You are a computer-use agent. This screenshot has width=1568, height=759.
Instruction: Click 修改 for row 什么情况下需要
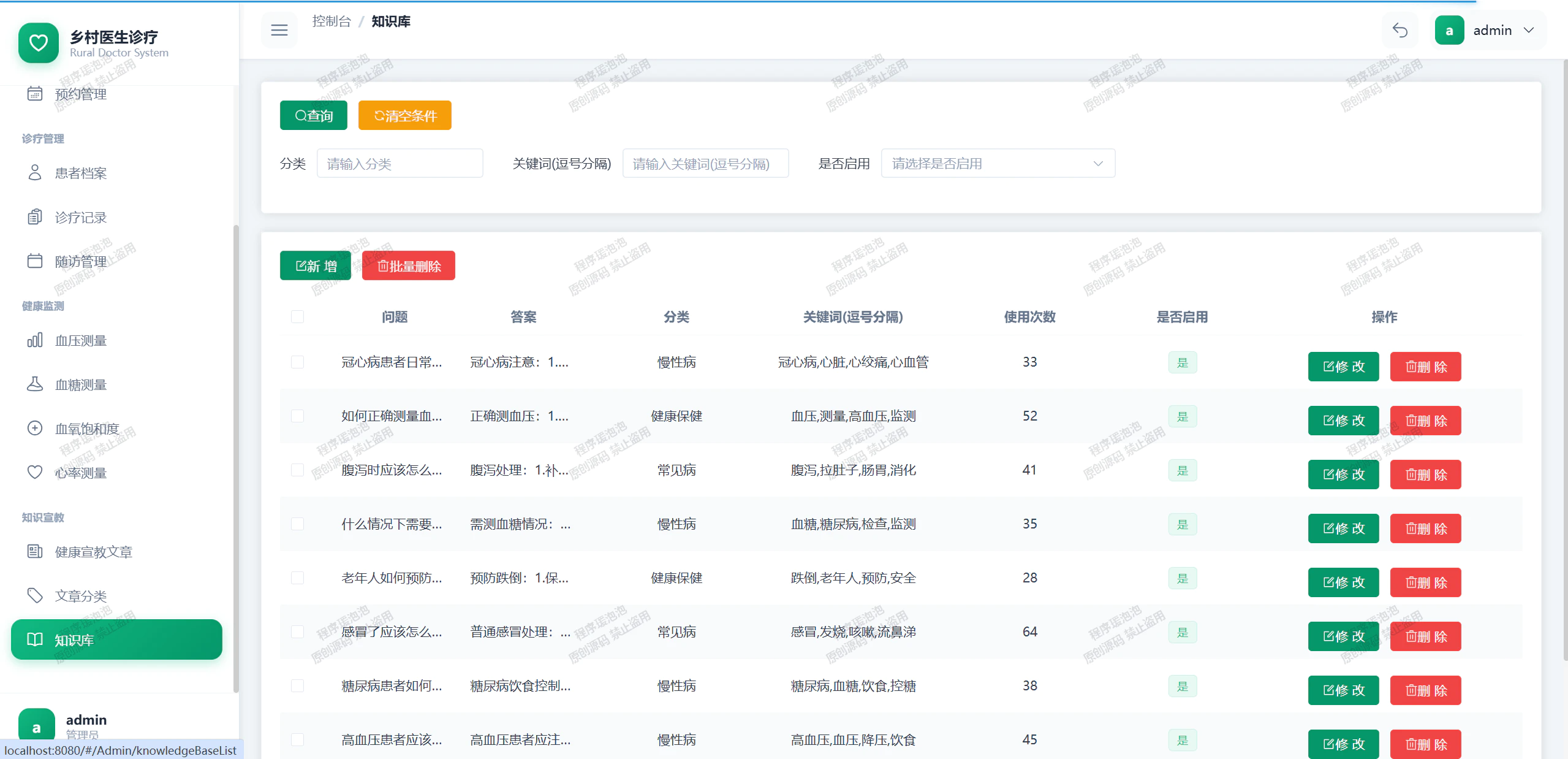1344,528
